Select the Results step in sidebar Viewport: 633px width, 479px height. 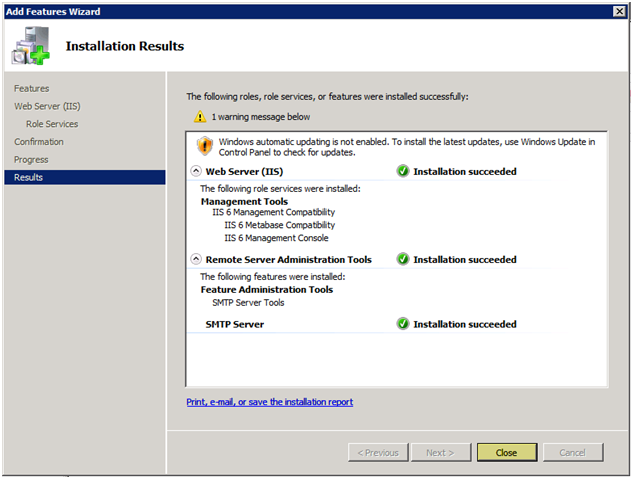(85, 177)
